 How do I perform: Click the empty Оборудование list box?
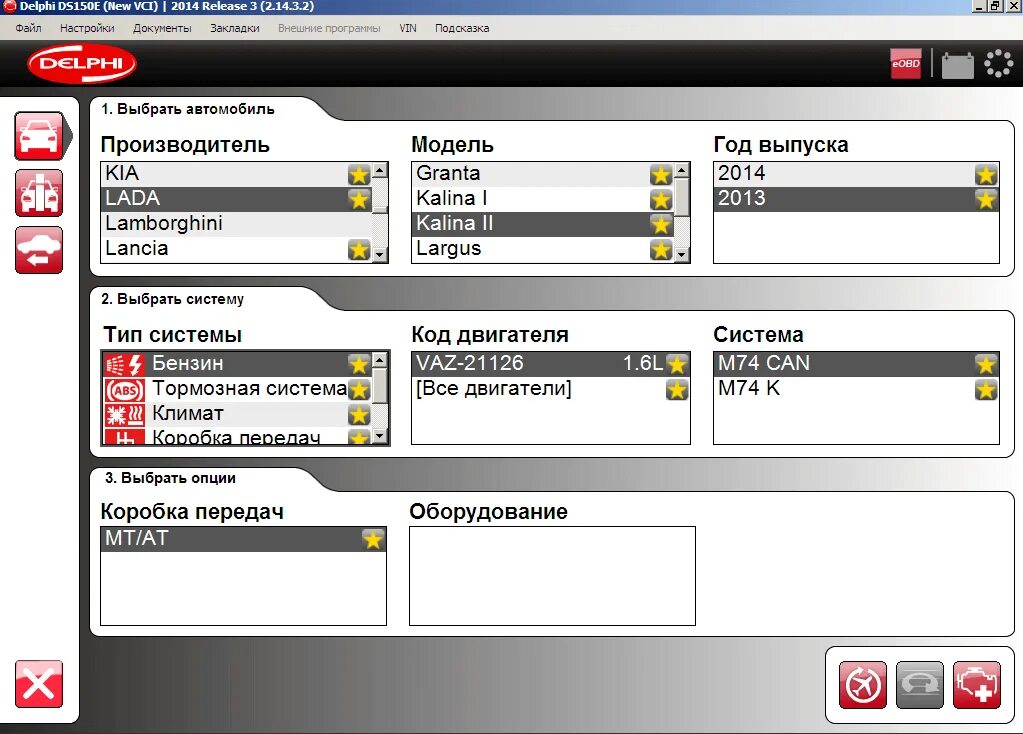pyautogui.click(x=552, y=576)
